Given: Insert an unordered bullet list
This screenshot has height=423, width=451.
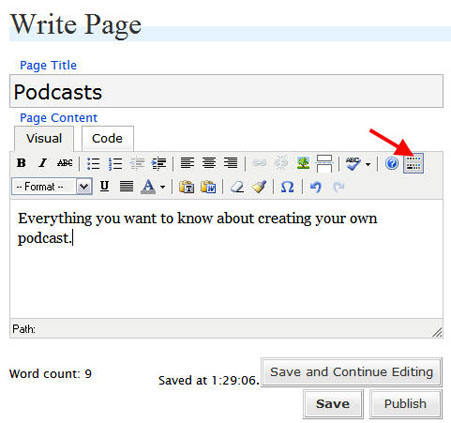Looking at the screenshot, I should 93,163.
